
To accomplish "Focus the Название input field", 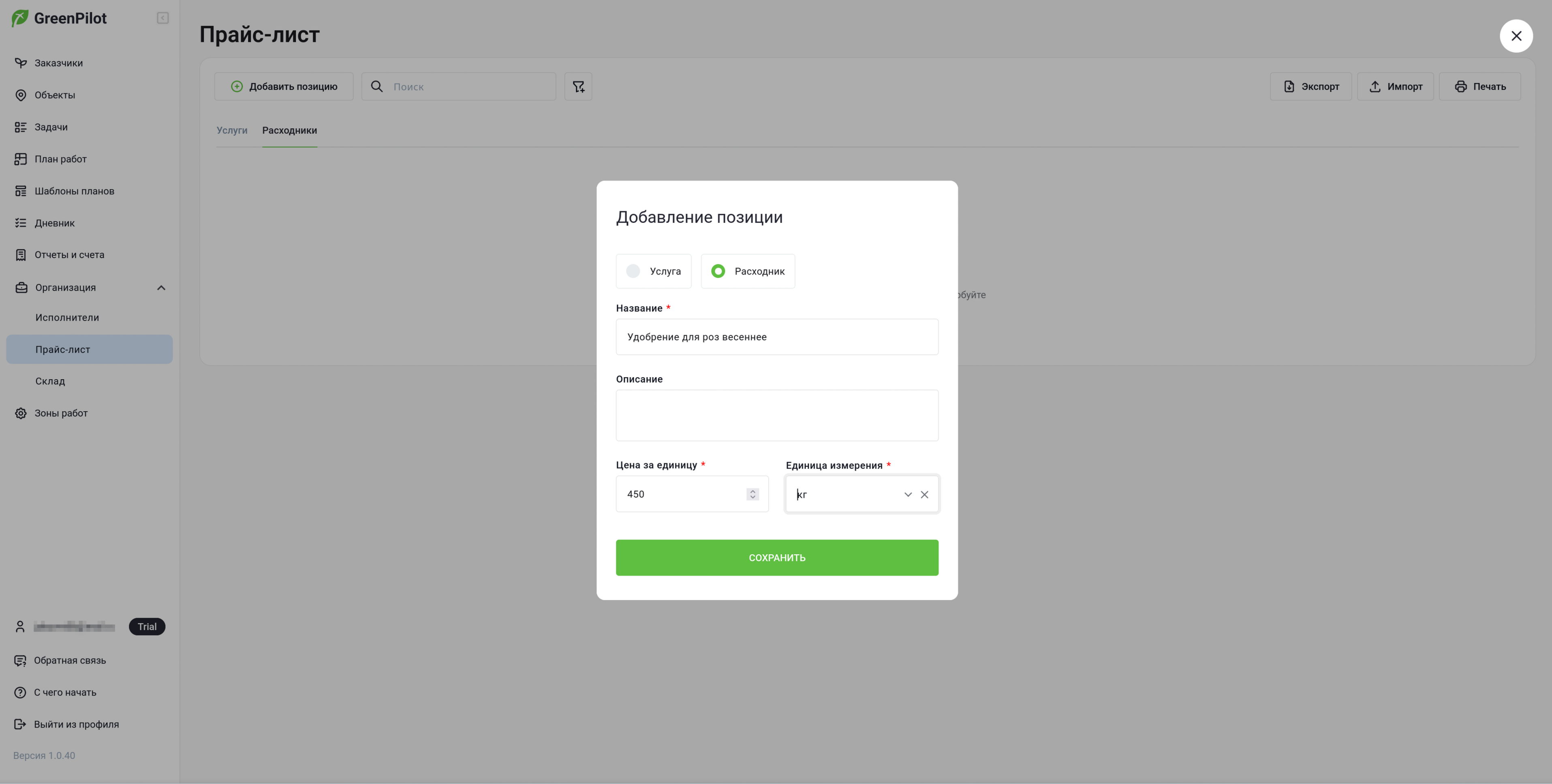I will pos(776,337).
